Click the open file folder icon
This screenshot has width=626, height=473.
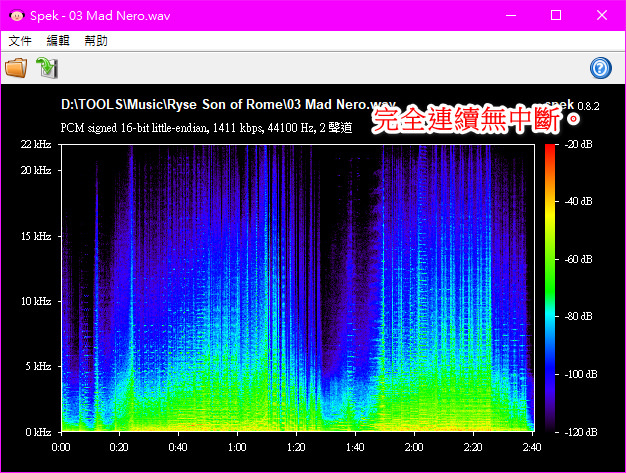[16, 68]
